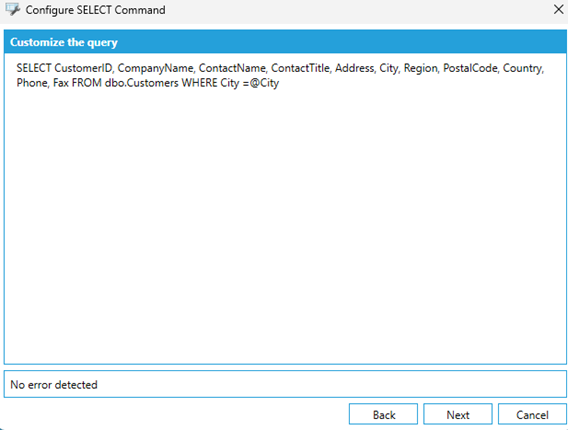Go to the previous step with Back
Viewport: 568px width, 430px height.
pyautogui.click(x=383, y=414)
